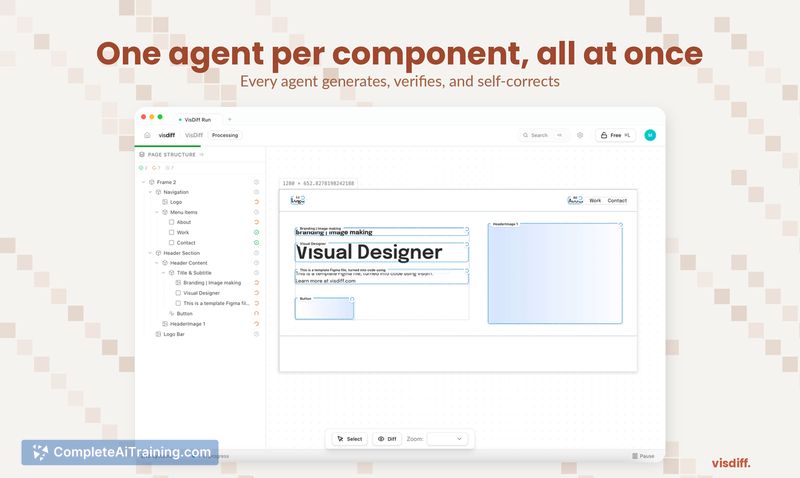Click the HeaderImage 1 box on canvas
The height and width of the screenshot is (478, 800).
(555, 273)
